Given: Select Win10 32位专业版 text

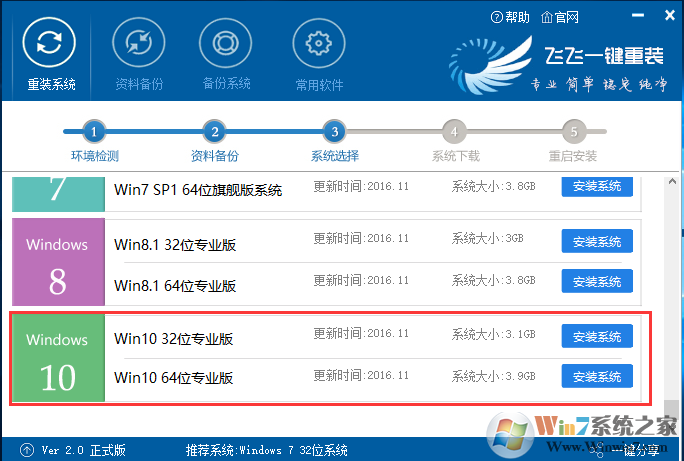Looking at the screenshot, I should [173, 338].
